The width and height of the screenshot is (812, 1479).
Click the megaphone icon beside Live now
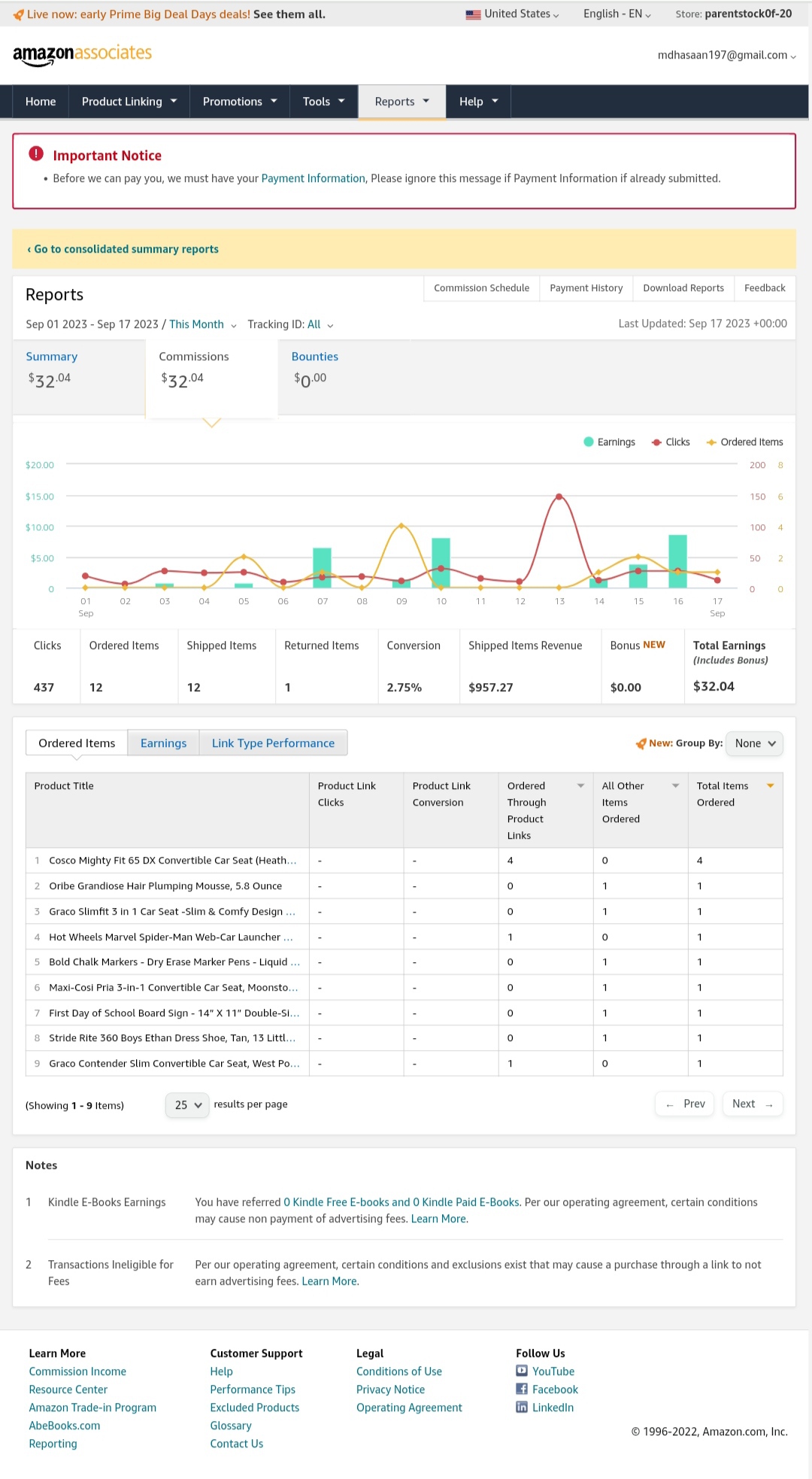[19, 14]
